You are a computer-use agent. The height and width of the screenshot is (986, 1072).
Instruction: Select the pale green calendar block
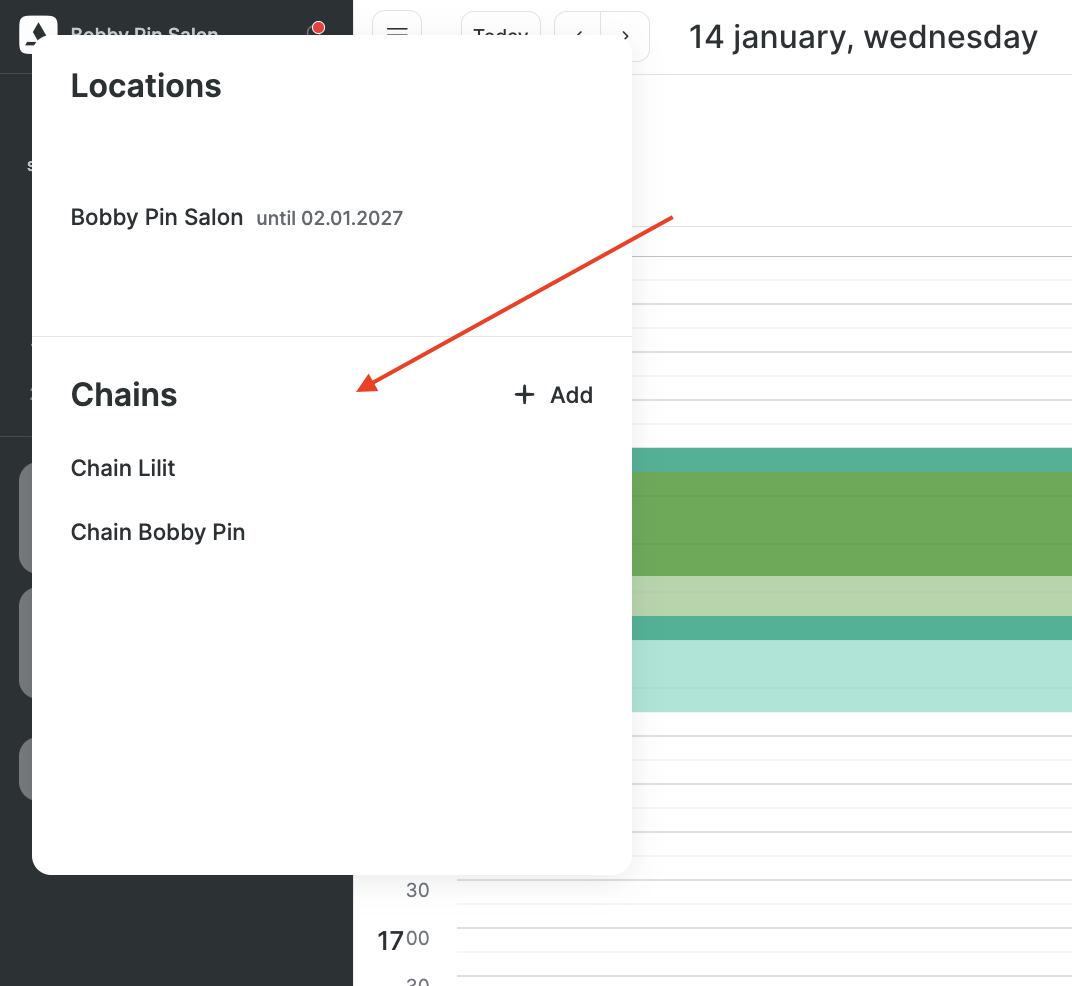[852, 596]
